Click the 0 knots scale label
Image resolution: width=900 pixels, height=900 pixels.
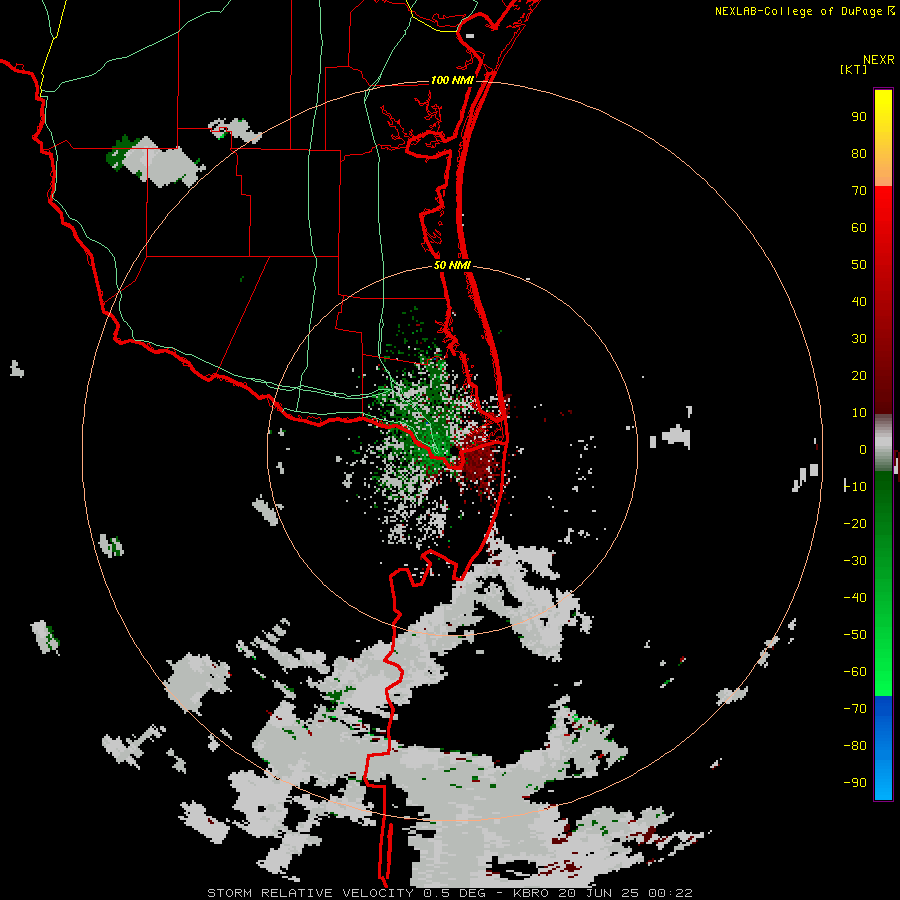[x=863, y=449]
